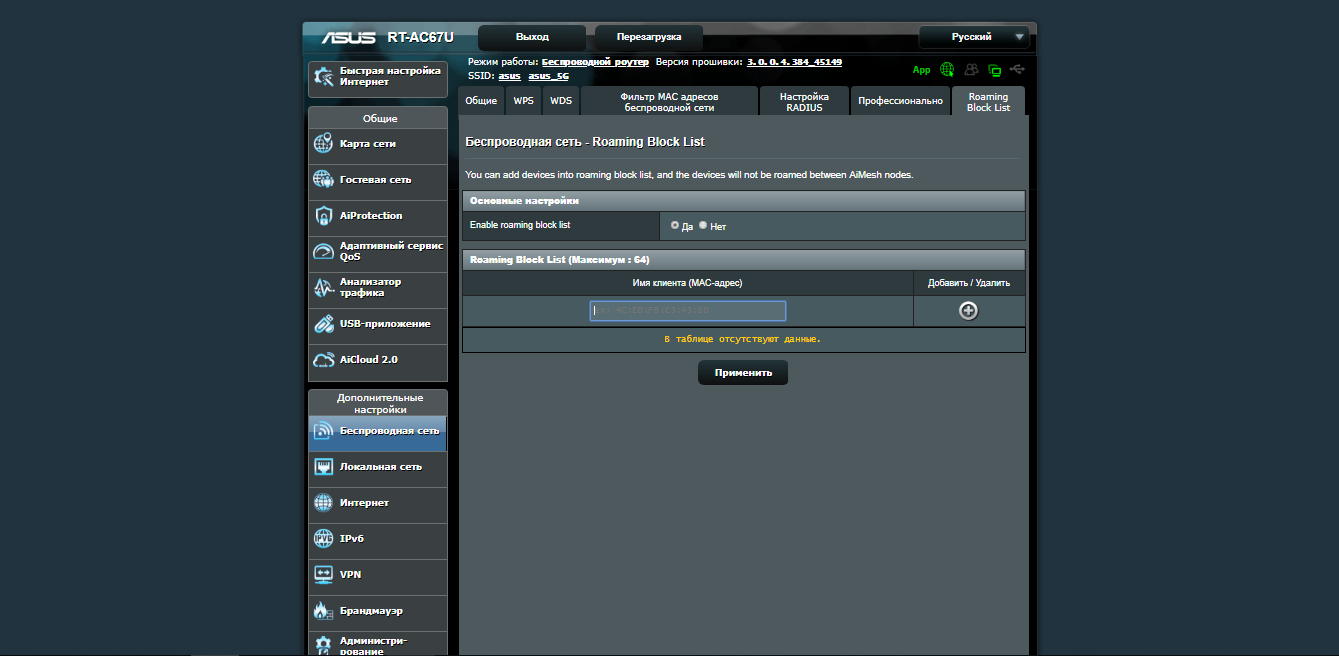Open the Adaptive QoS gauge icon
Image resolution: width=1339 pixels, height=656 pixels.
[x=323, y=252]
